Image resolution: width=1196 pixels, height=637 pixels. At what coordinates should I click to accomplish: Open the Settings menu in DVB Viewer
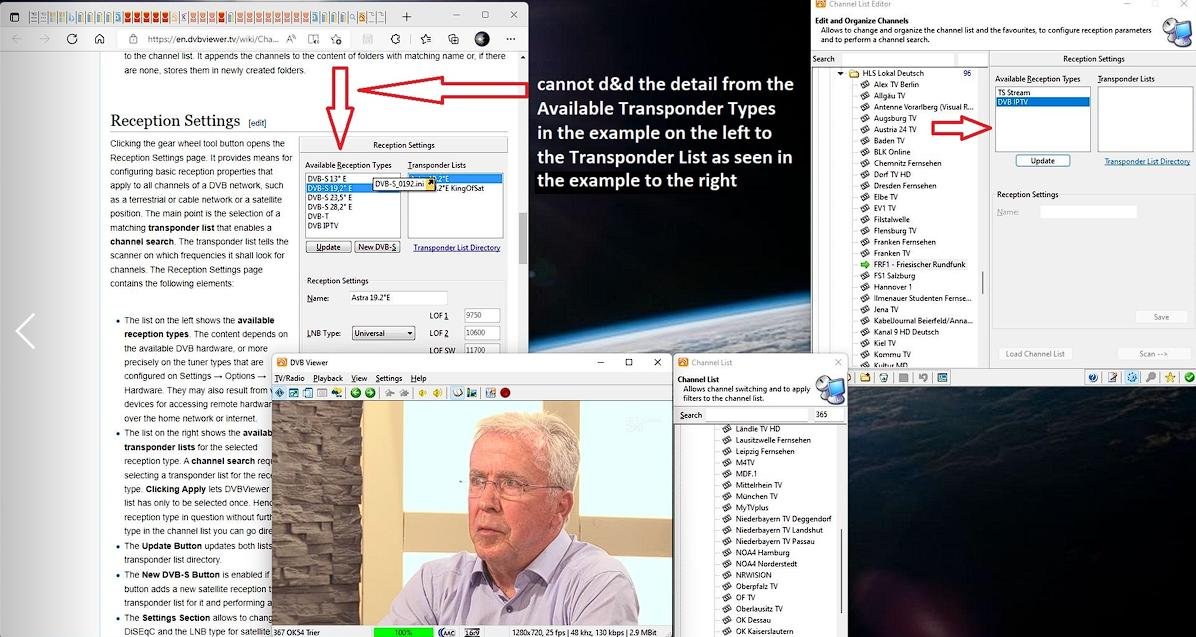click(388, 378)
